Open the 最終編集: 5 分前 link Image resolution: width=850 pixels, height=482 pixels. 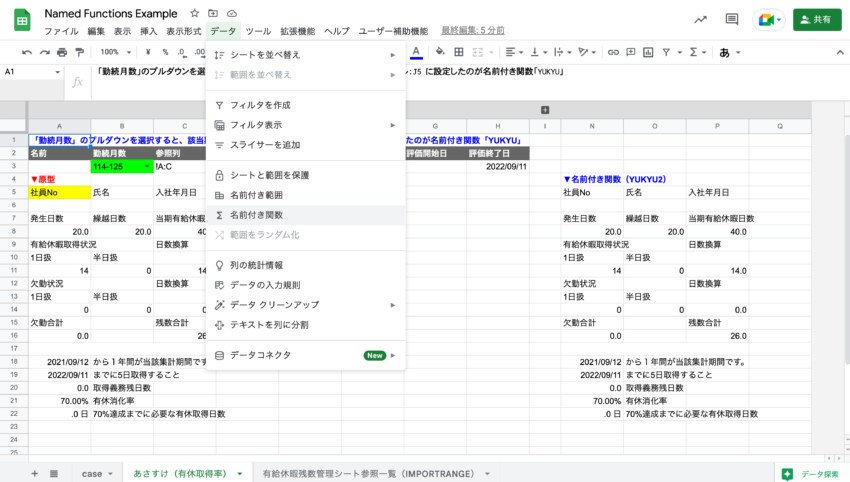pyautogui.click(x=473, y=31)
